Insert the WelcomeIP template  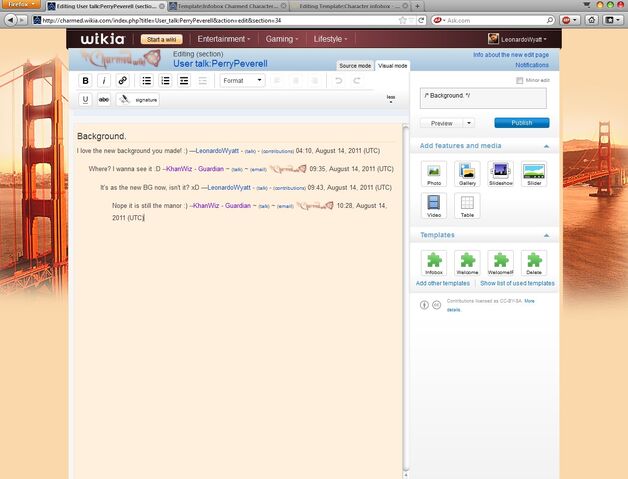[501, 263]
